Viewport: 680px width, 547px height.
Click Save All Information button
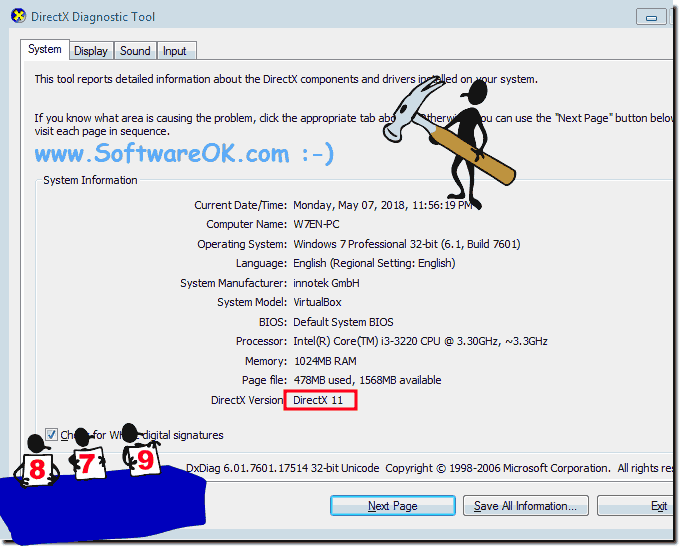(x=526, y=506)
